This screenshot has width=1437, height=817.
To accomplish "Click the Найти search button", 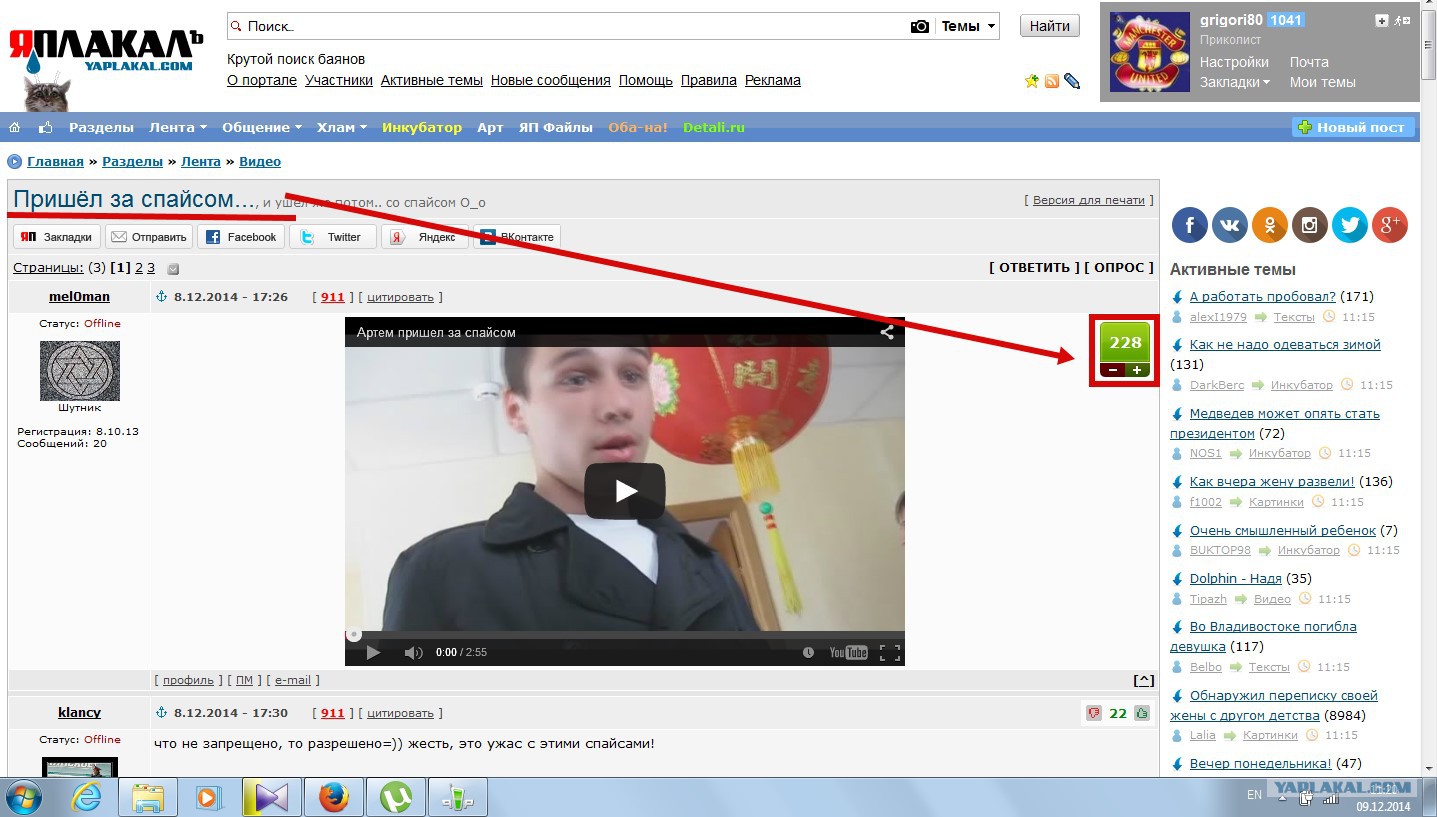I will pyautogui.click(x=1050, y=26).
